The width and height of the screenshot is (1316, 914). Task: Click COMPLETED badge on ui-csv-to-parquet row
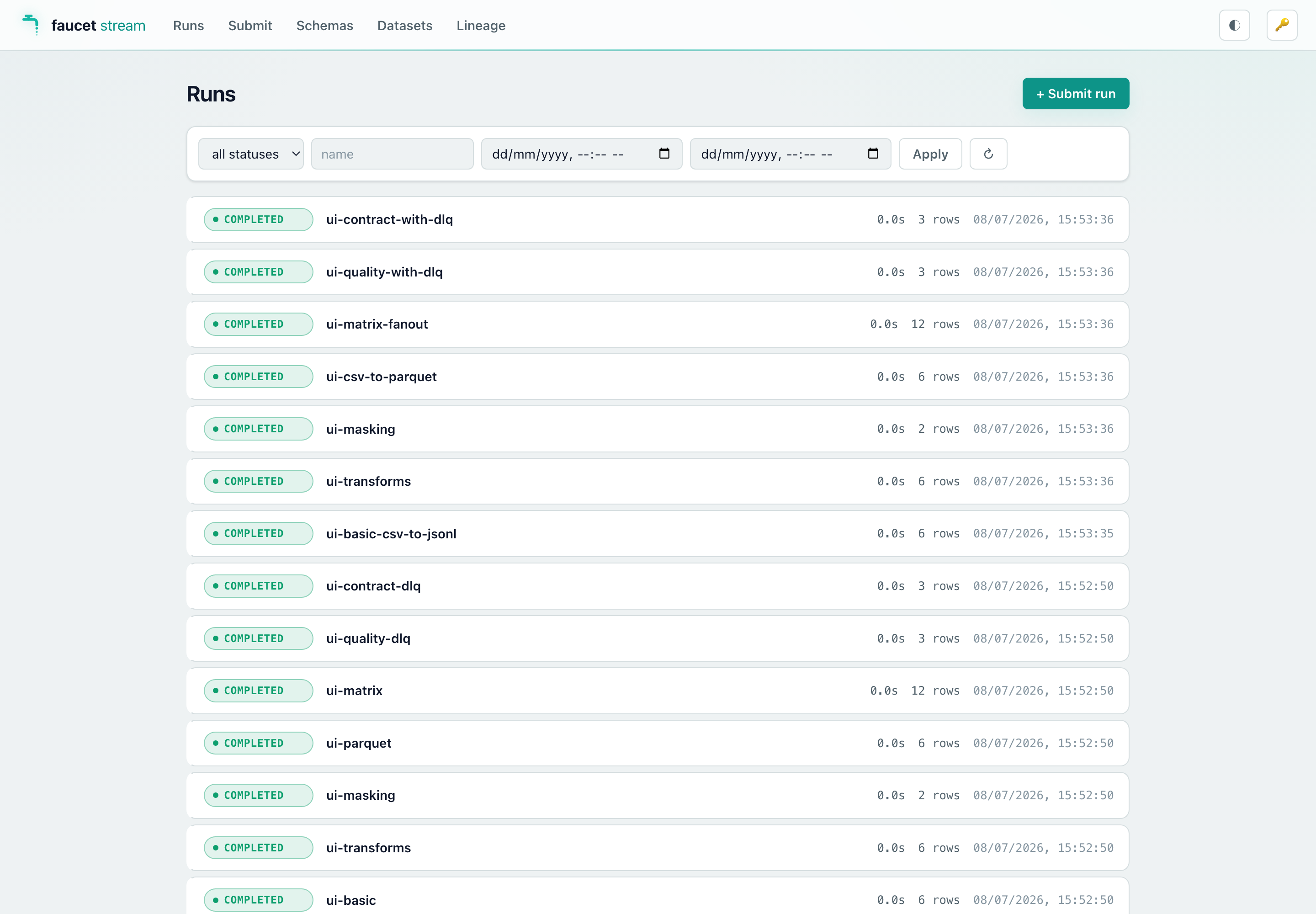(x=258, y=377)
